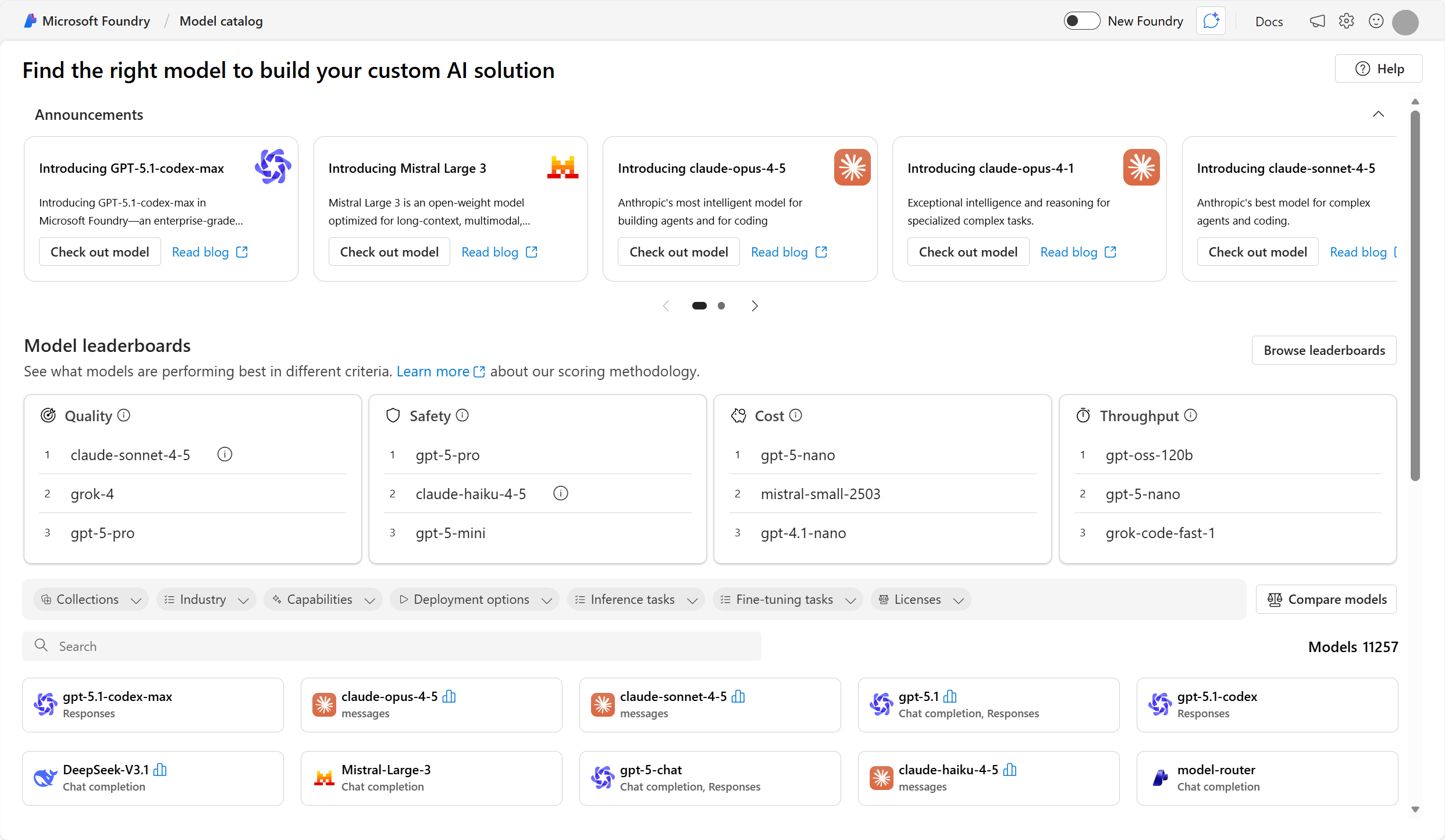Open the Read blog link for Mistral Large 3
Screen dimensions: 1445x840
(x=490, y=251)
